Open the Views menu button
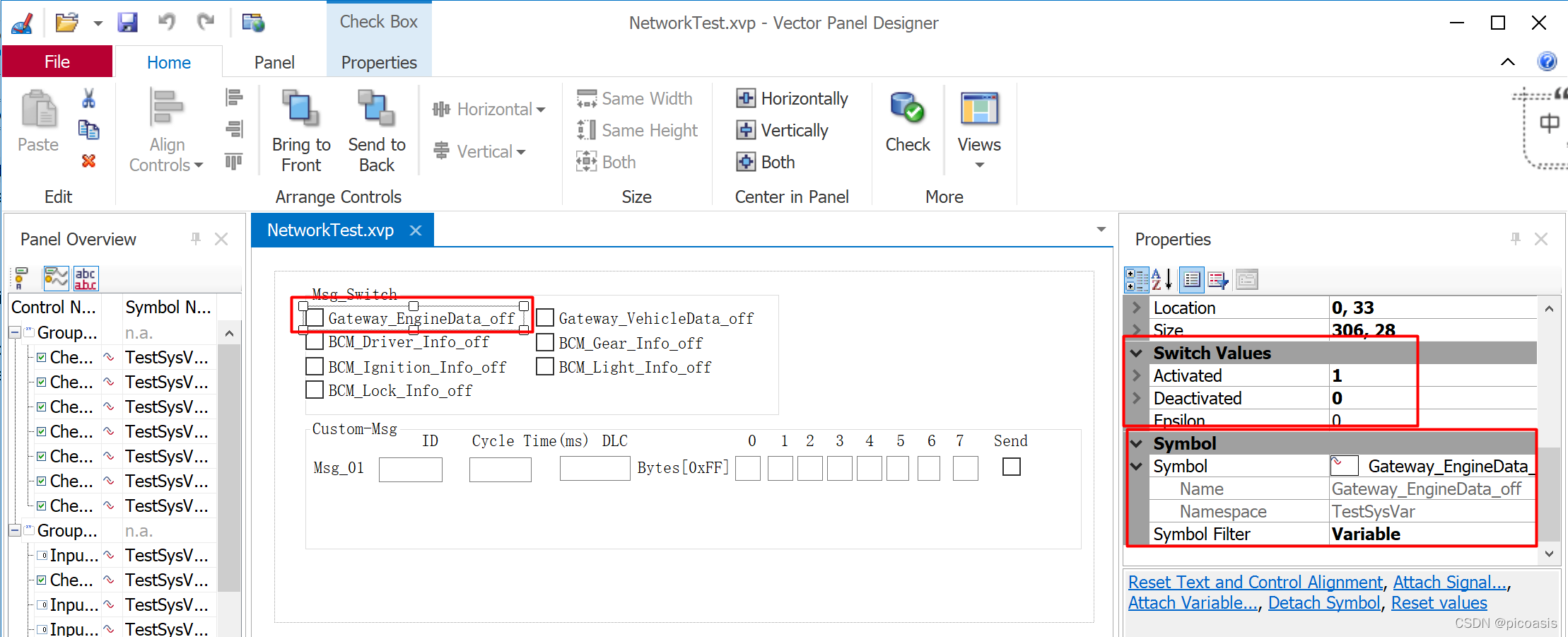Screen dimensions: 1568x637 979,132
